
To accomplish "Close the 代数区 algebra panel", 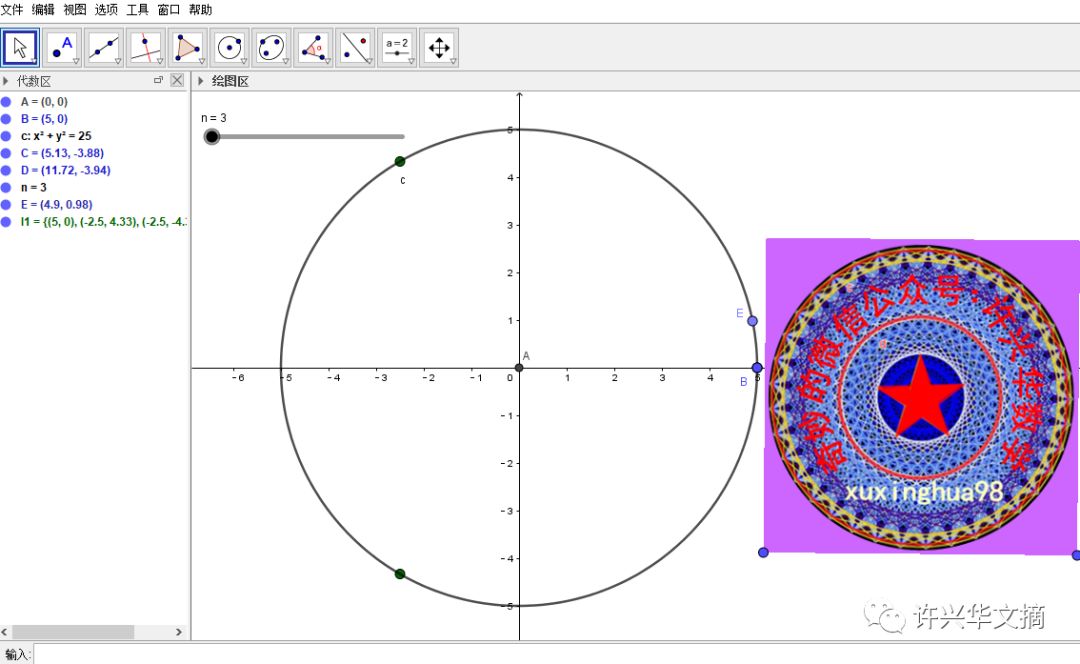I will tap(177, 80).
